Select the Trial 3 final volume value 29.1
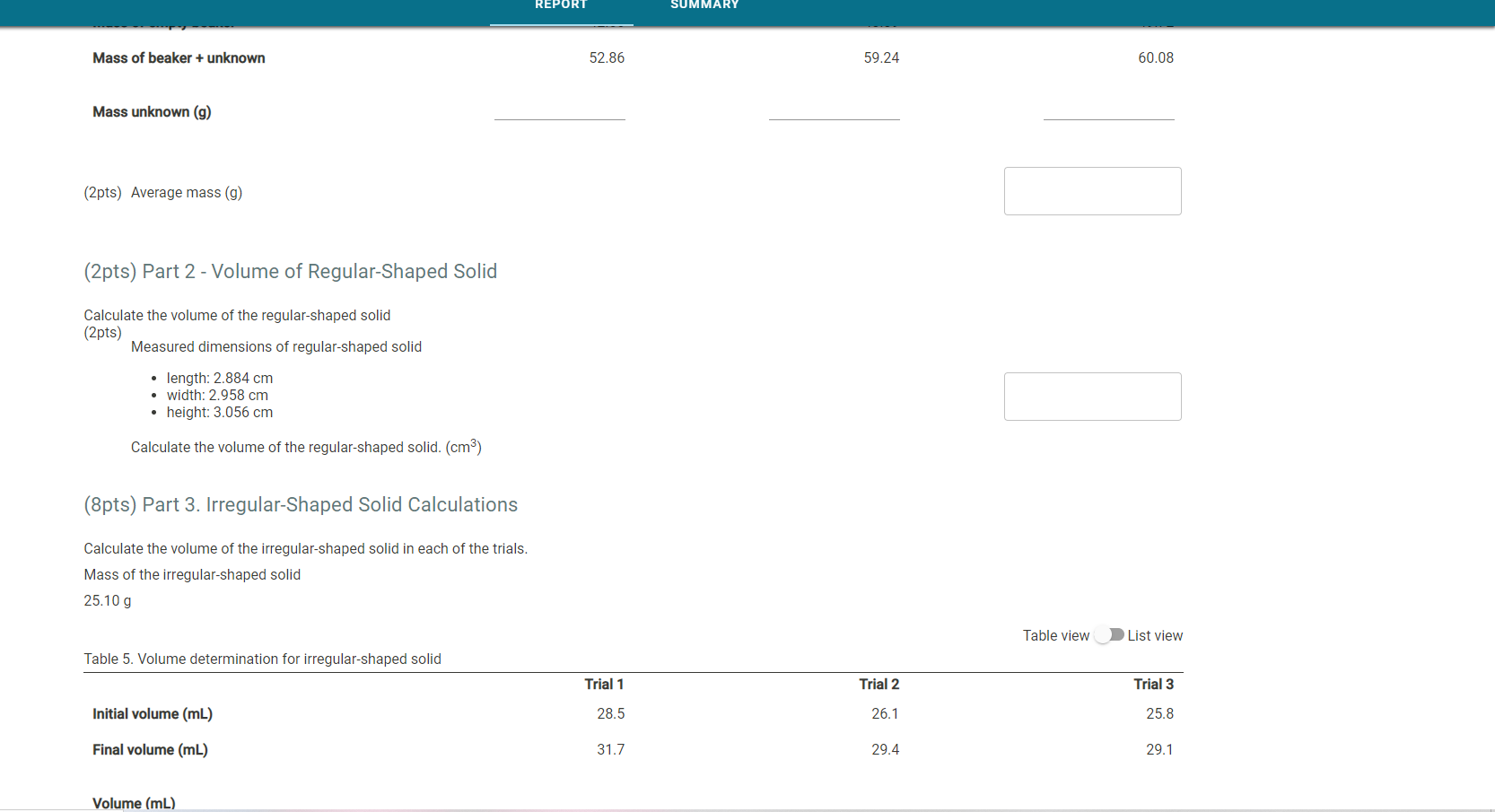 tap(1159, 749)
